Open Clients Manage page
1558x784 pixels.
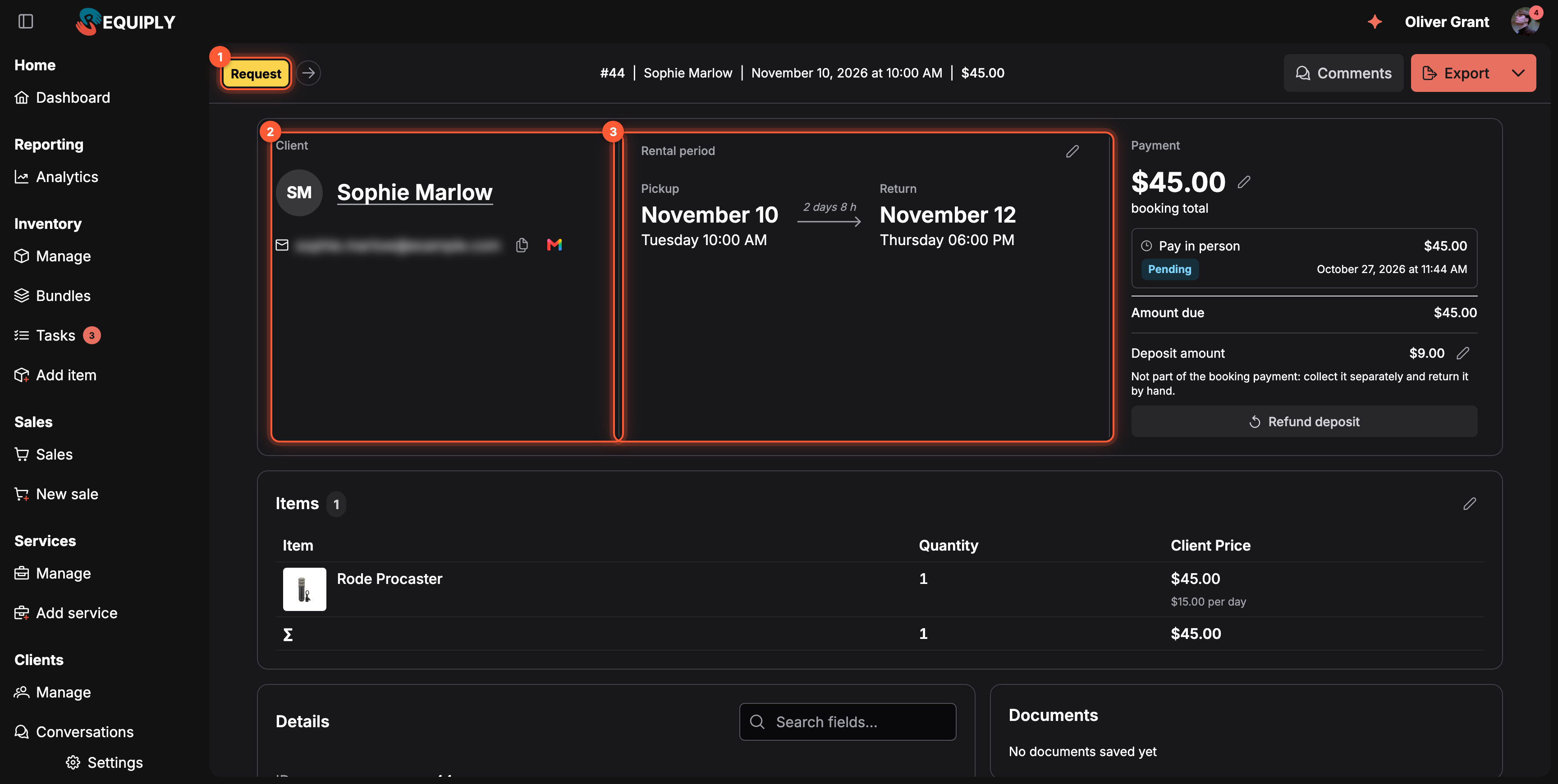(x=53, y=692)
